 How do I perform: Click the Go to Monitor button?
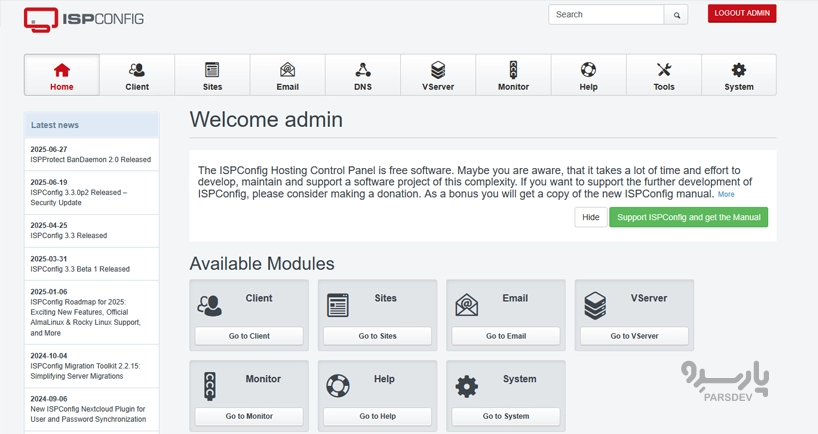249,416
